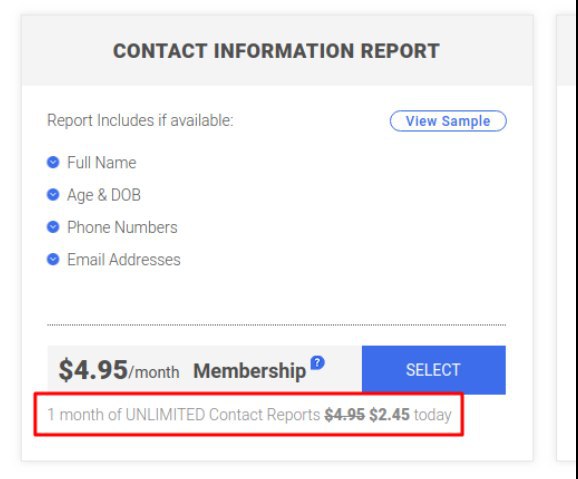Open the View Sample report link
The image size is (578, 479).
pos(448,121)
